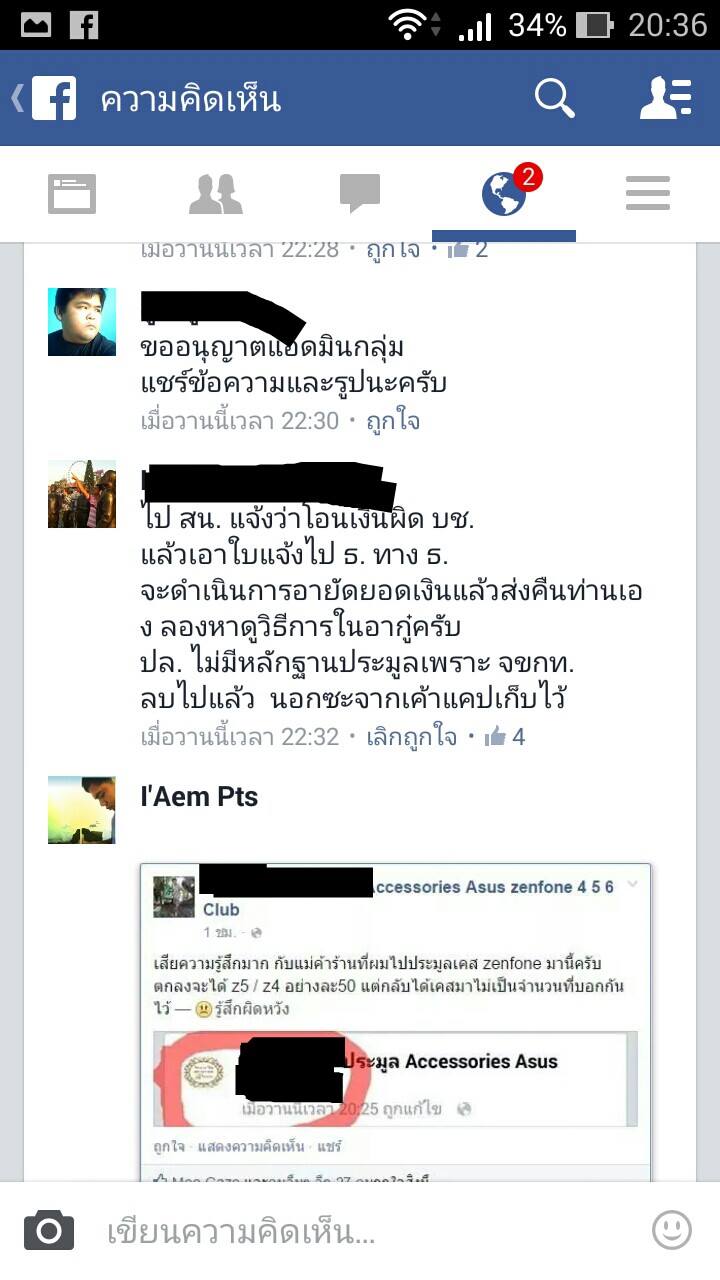View the 4 likes thumb count
This screenshot has height=1280, width=720.
(x=505, y=737)
